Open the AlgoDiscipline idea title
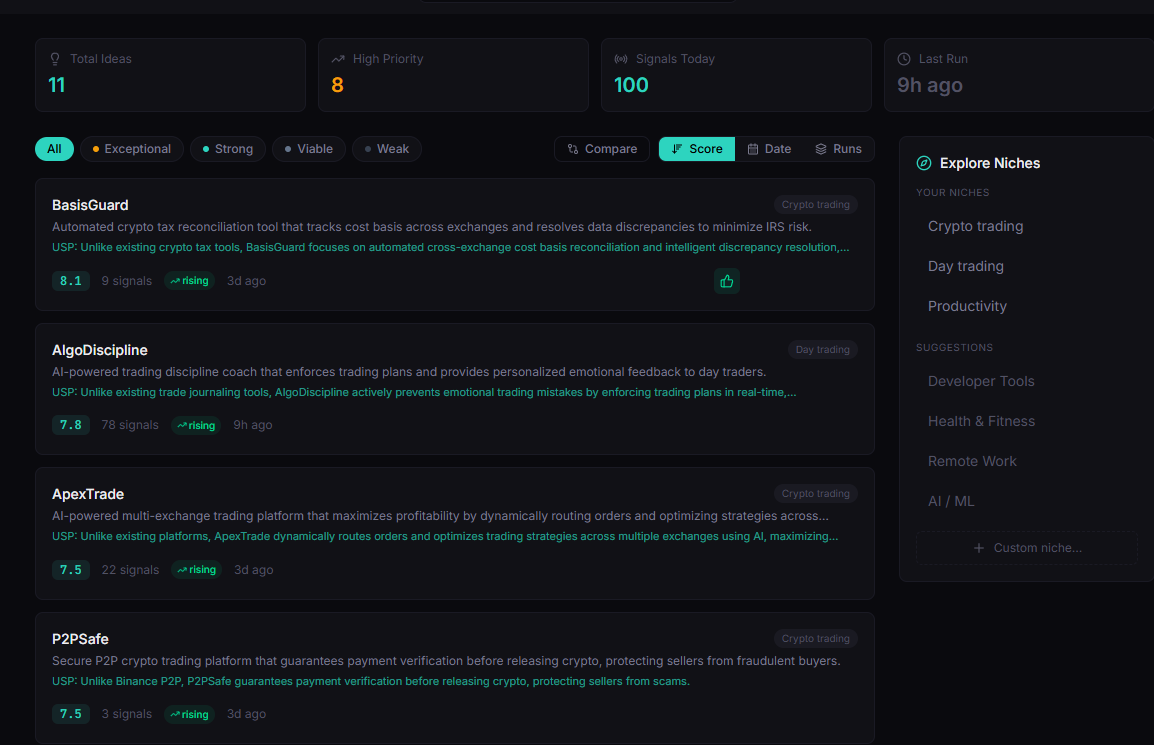The height and width of the screenshot is (745, 1154). 99,350
